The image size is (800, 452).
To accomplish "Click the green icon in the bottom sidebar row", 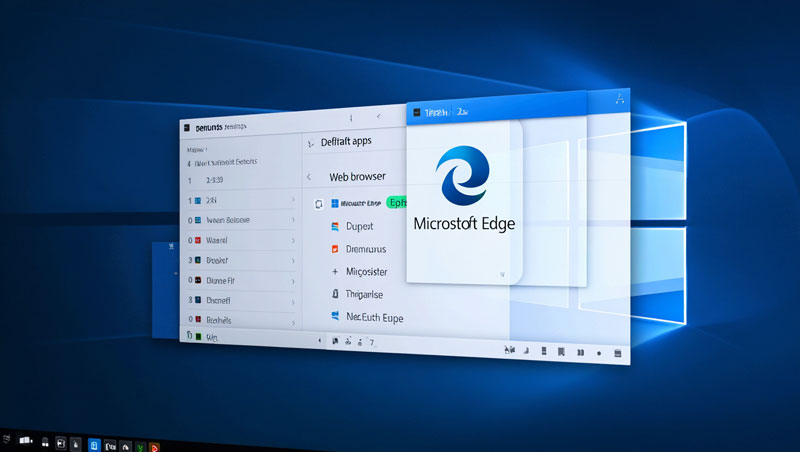I will coord(198,337).
